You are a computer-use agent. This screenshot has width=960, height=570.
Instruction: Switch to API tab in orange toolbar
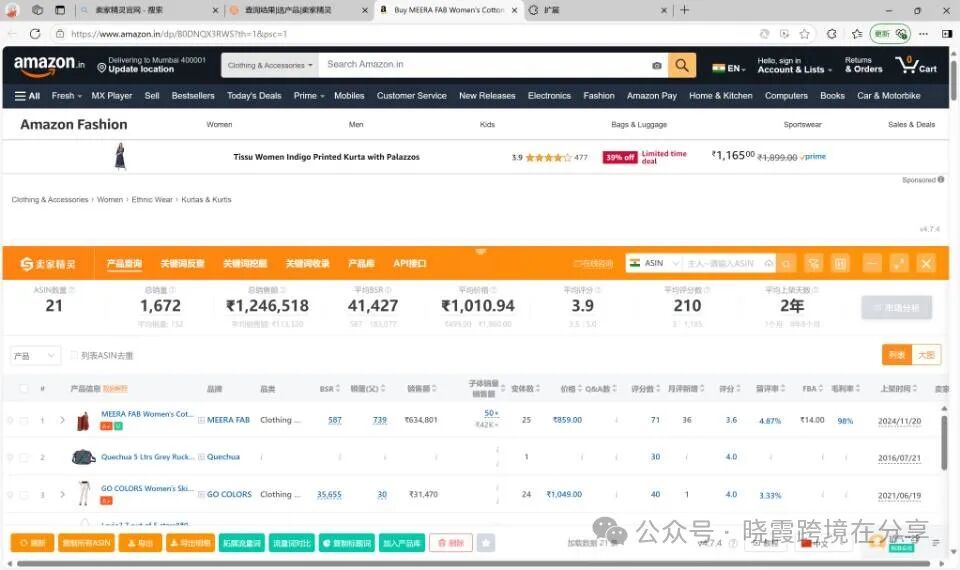(410, 263)
